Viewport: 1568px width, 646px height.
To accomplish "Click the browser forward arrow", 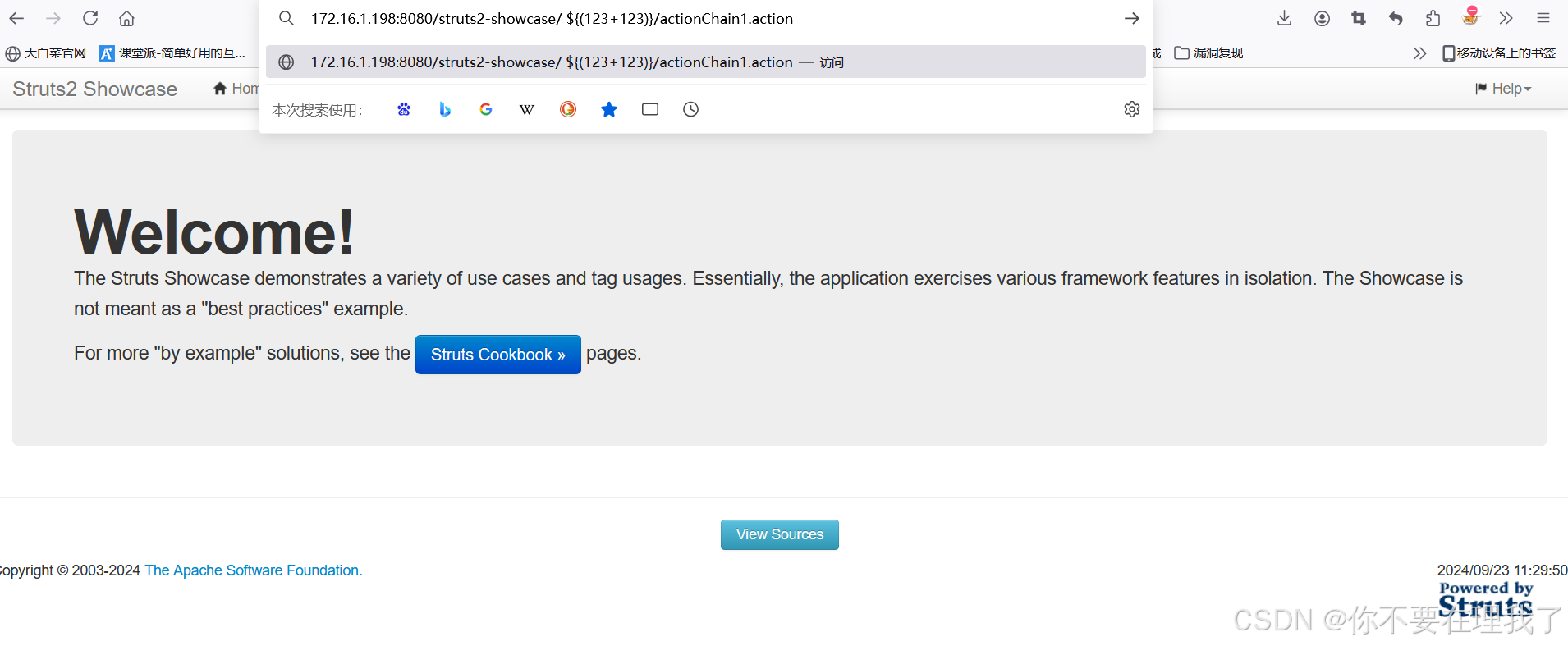I will coord(53,18).
